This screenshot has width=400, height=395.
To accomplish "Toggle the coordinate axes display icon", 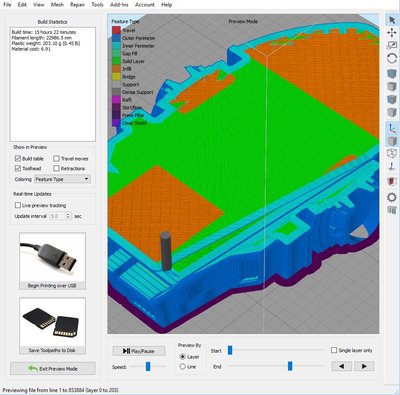I will click(392, 128).
